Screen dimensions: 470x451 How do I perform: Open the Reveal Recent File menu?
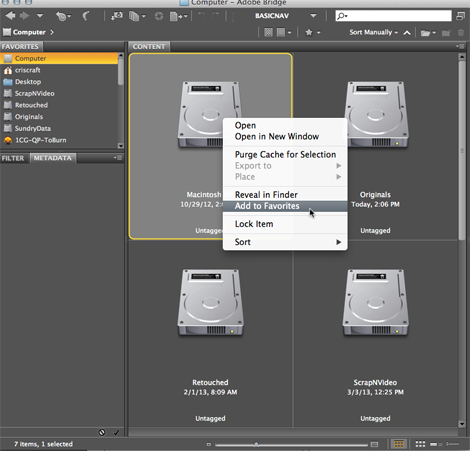[x=63, y=16]
